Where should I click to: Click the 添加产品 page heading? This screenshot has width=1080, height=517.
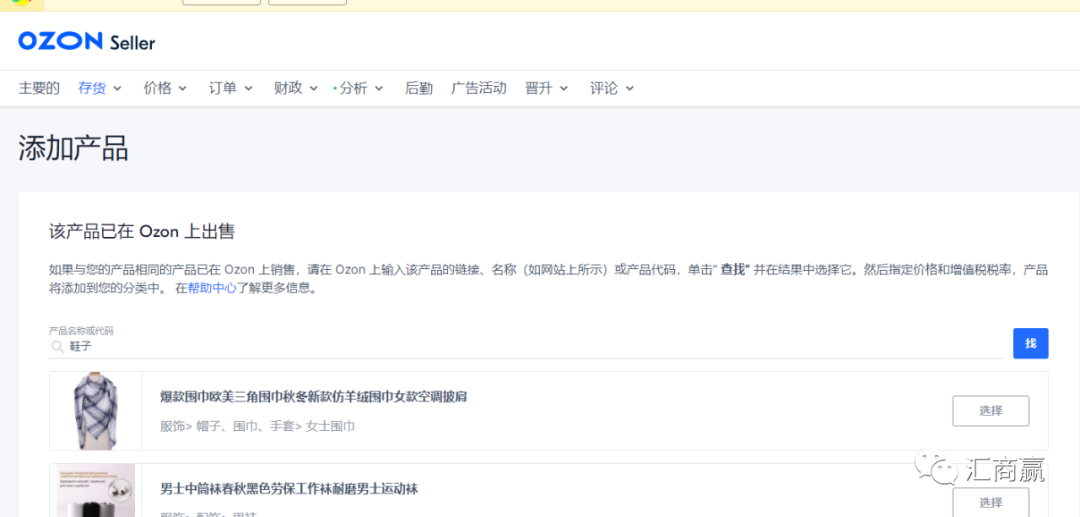pyautogui.click(x=73, y=149)
